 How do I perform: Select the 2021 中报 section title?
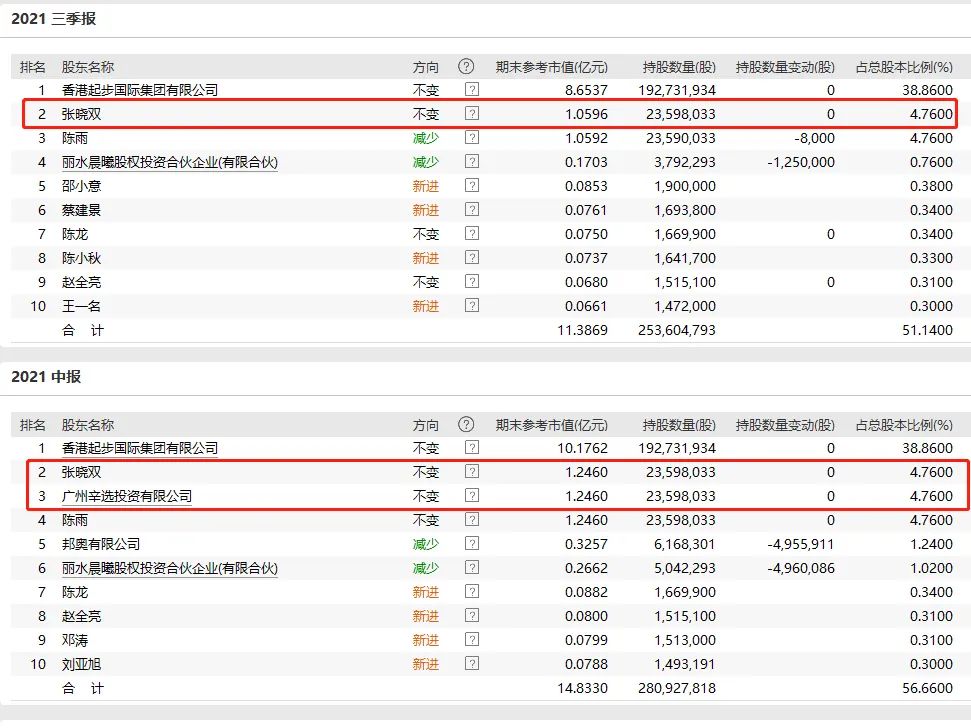(46, 377)
